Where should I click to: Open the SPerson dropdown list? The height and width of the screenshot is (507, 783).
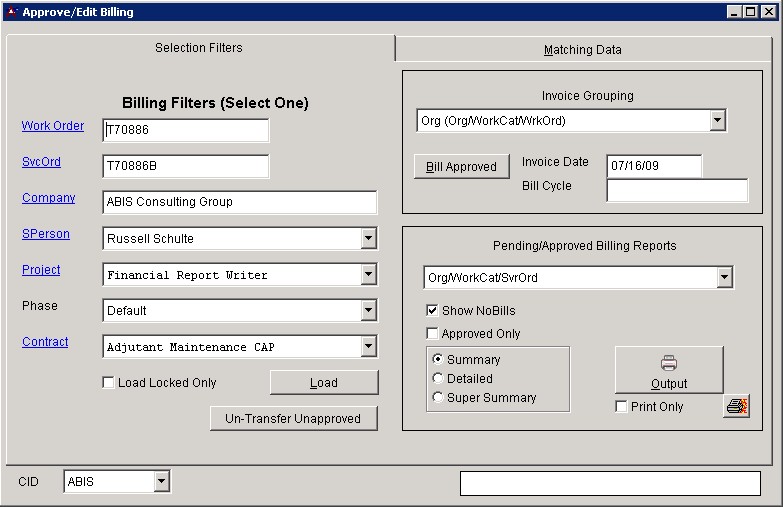[x=368, y=239]
